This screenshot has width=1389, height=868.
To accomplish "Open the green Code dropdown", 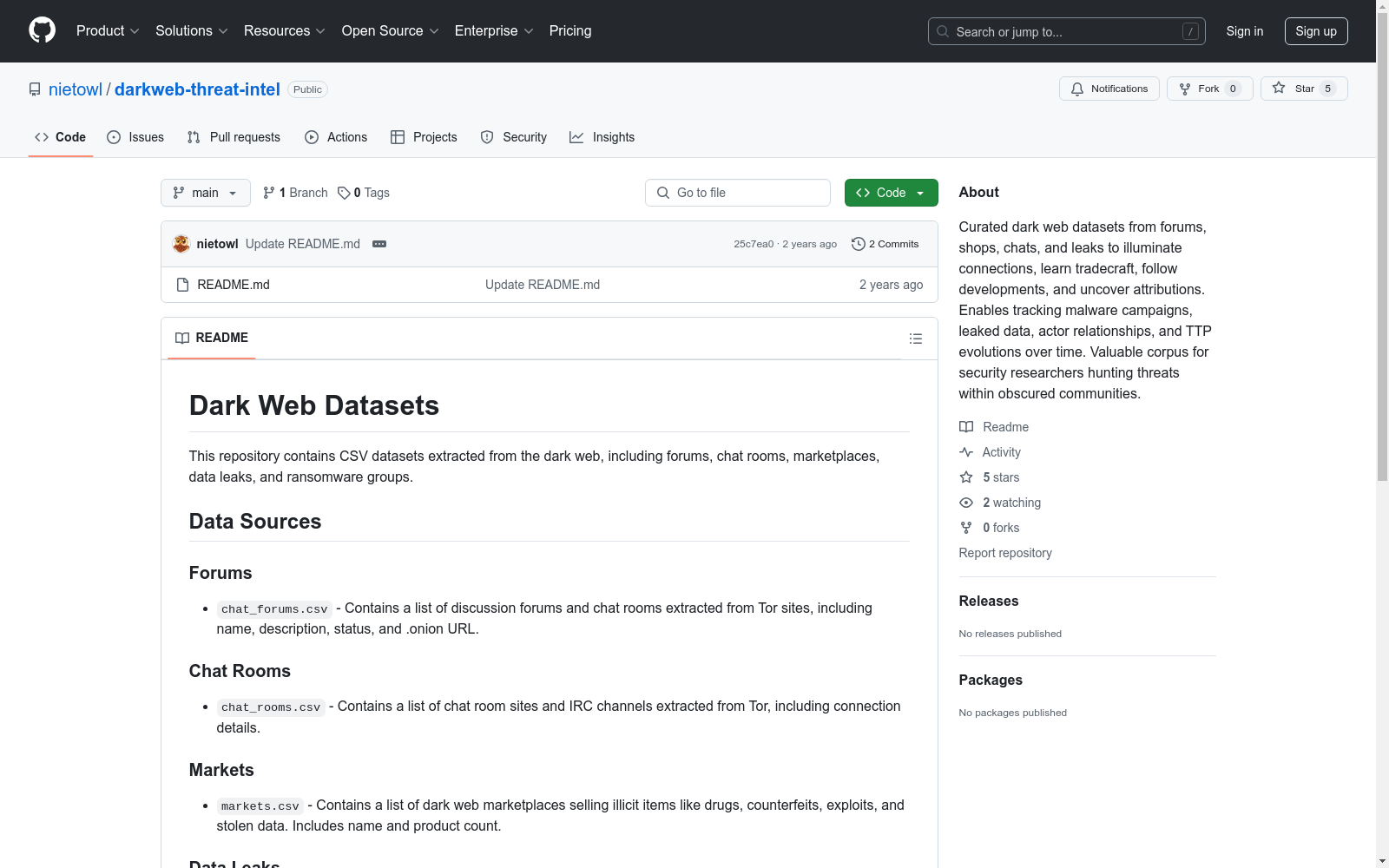I will coord(891,193).
